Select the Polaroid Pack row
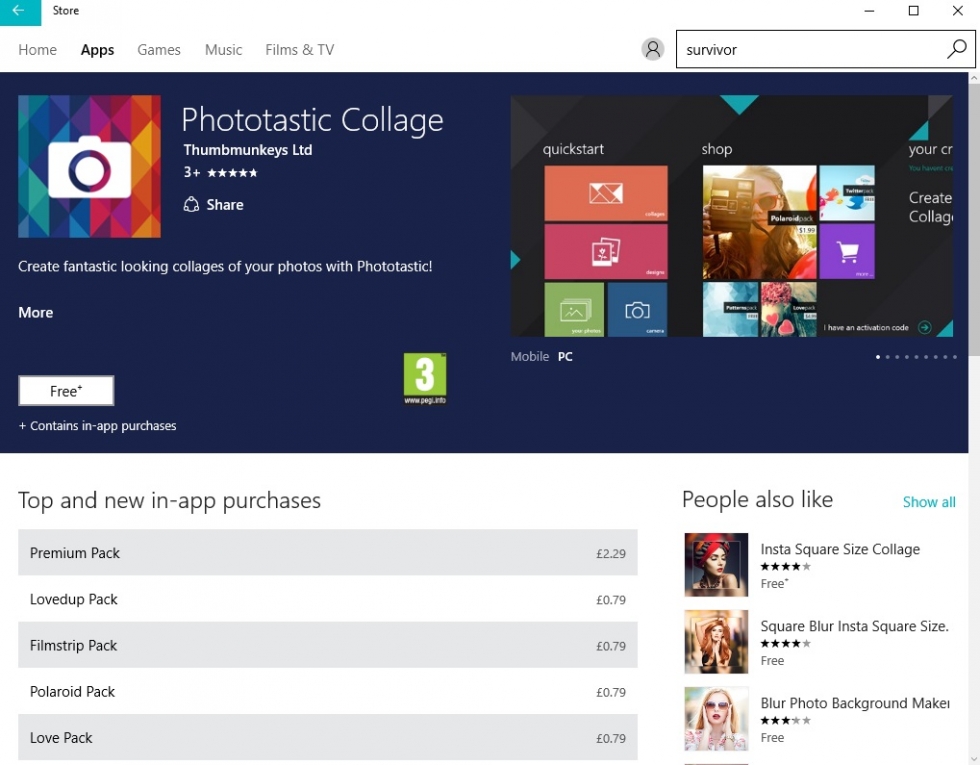980x765 pixels. (328, 691)
